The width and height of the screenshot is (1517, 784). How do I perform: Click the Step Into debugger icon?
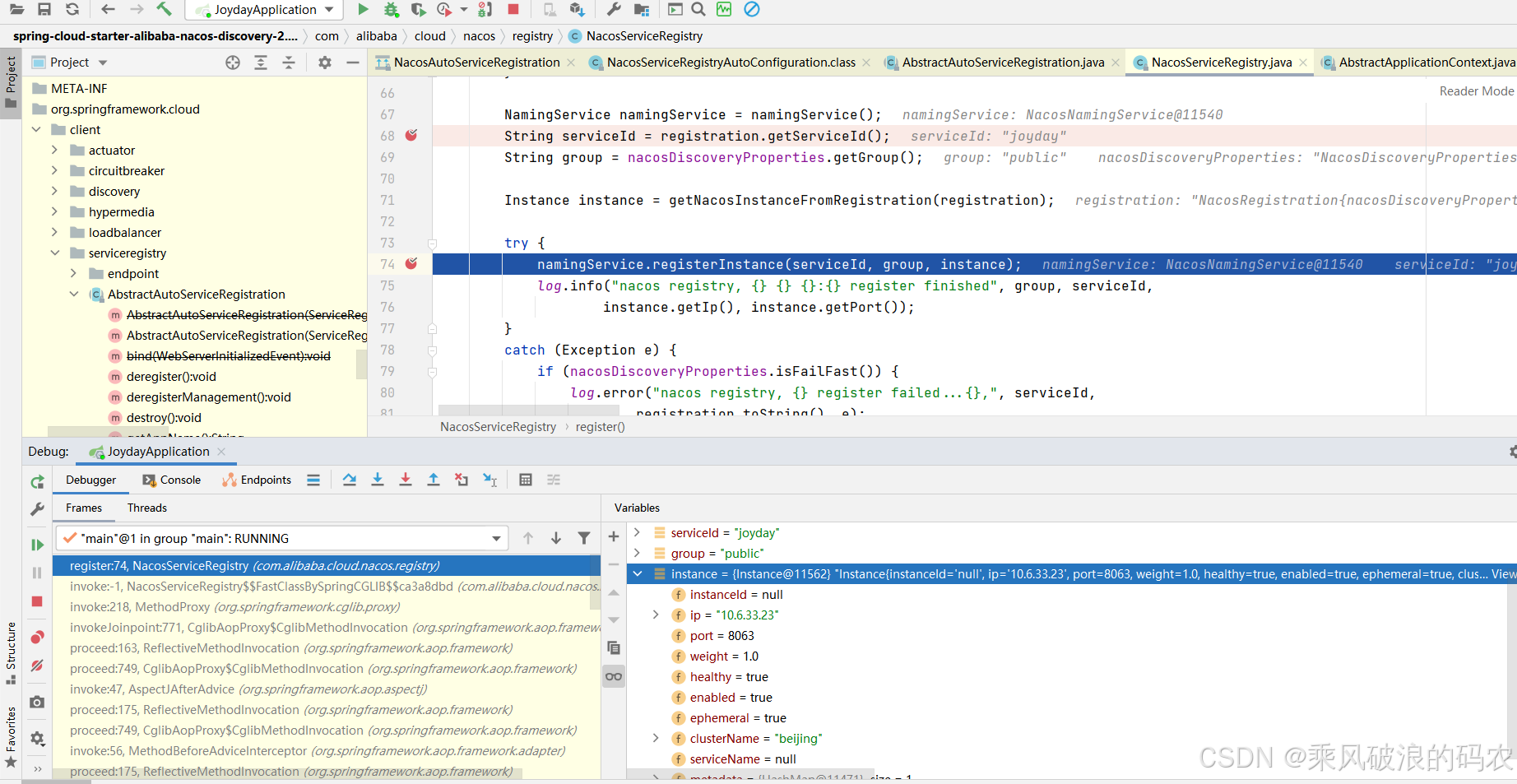378,480
